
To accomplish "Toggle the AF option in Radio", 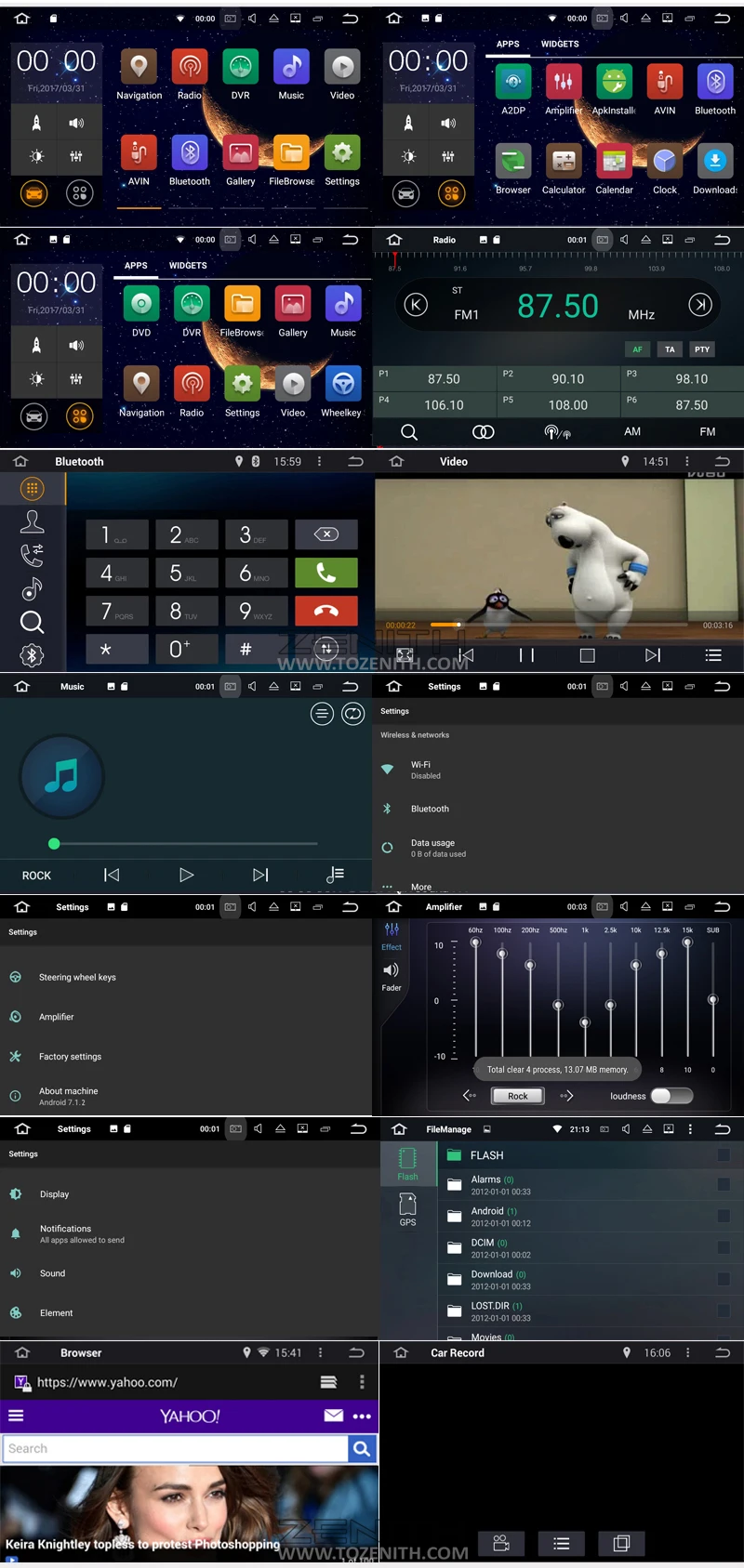I will (x=637, y=349).
